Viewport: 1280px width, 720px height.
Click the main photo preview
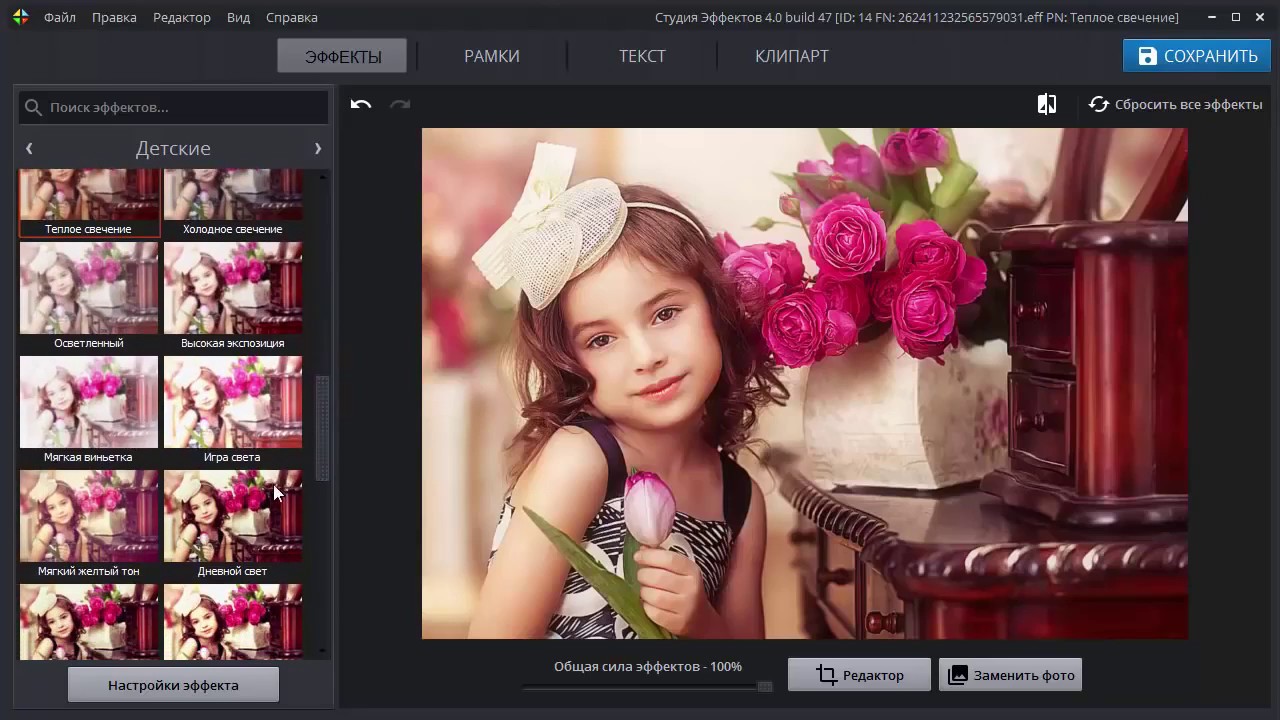[804, 383]
